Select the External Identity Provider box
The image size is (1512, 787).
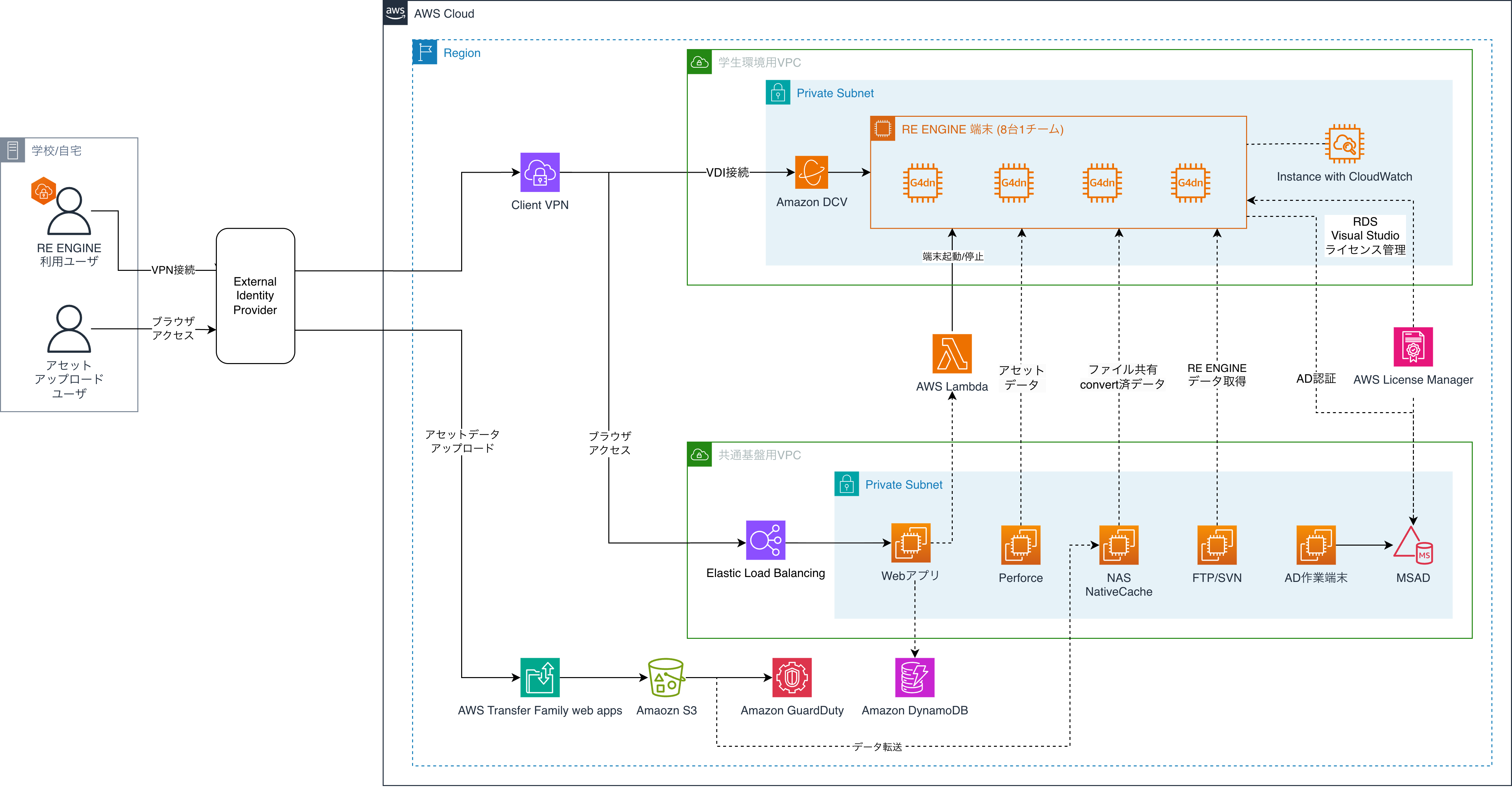pyautogui.click(x=255, y=296)
